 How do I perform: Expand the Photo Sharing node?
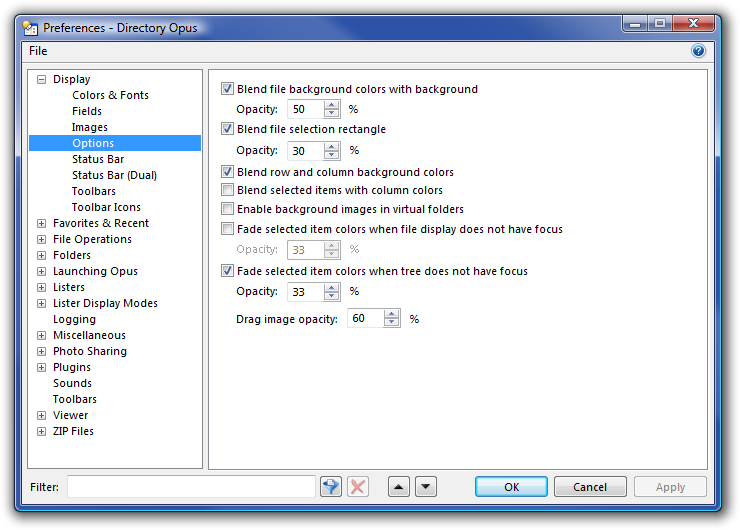(42, 352)
